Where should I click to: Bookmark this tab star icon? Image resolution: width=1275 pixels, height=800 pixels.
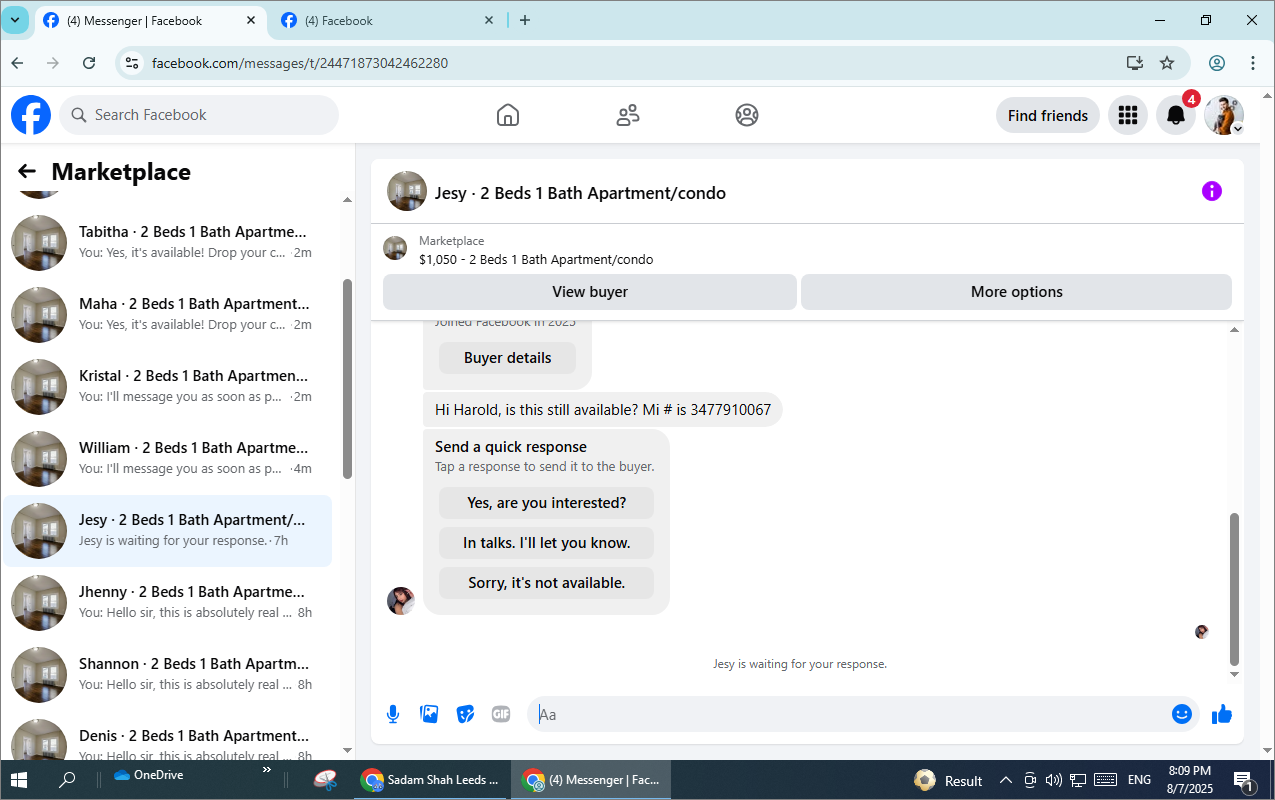[x=1167, y=63]
